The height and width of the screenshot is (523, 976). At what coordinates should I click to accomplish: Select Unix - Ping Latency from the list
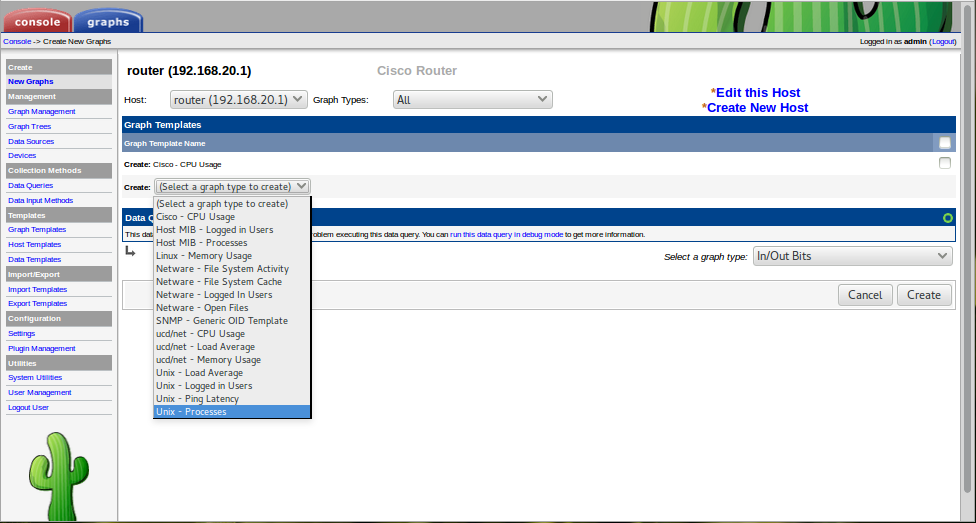(197, 399)
